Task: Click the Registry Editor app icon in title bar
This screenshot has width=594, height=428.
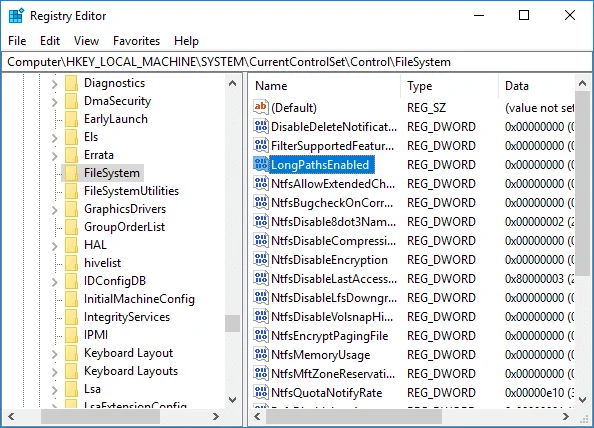Action: [16, 16]
